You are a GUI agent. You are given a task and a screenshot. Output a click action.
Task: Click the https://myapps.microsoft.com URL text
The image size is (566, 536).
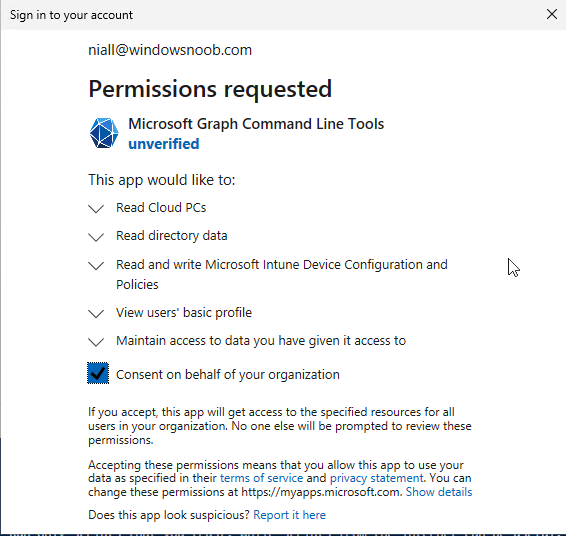321,492
